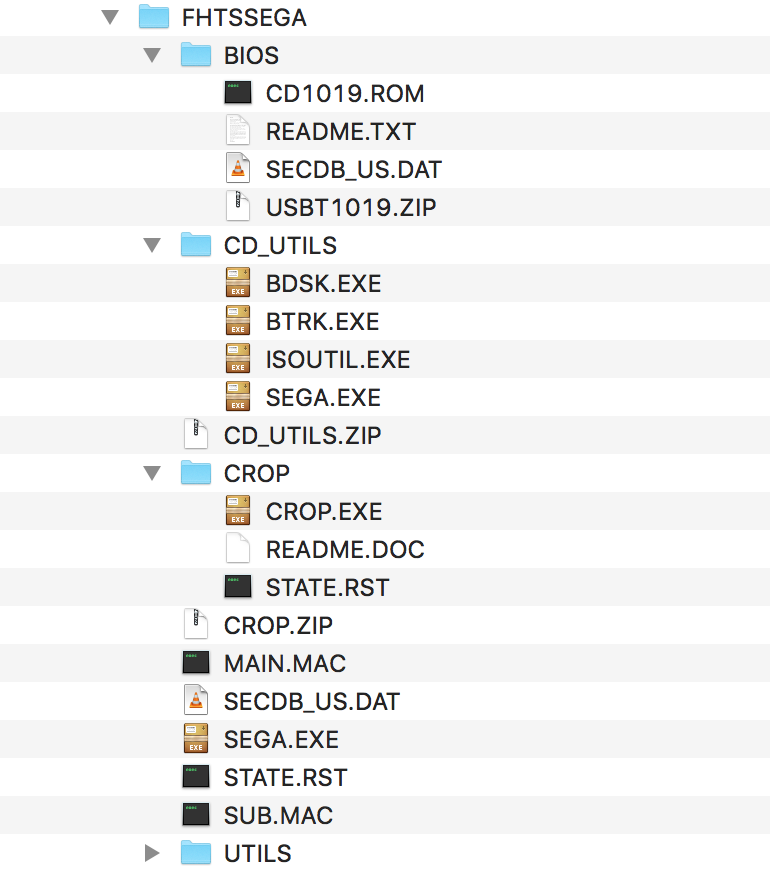Select the STATE.RST name above SUB.MAC
The width and height of the screenshot is (770, 870).
point(285,778)
